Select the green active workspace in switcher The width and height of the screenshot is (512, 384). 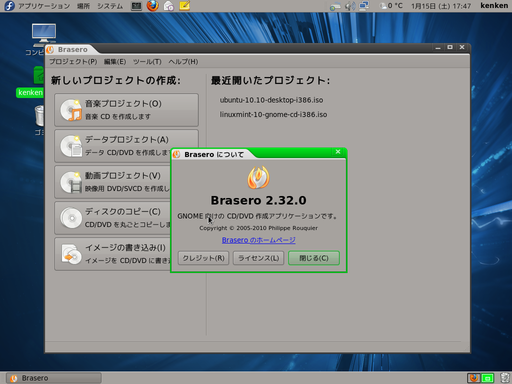point(487,378)
